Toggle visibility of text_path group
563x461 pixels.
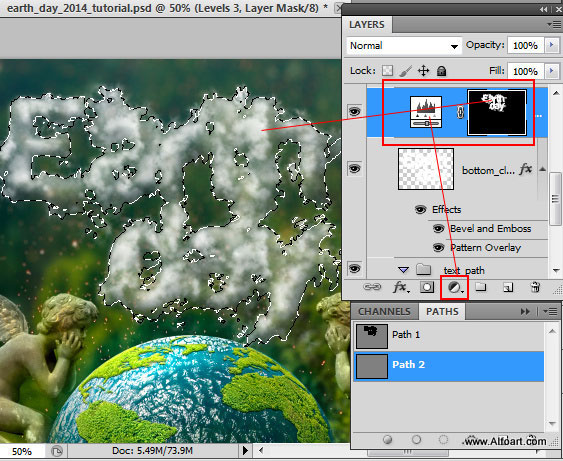click(x=354, y=269)
